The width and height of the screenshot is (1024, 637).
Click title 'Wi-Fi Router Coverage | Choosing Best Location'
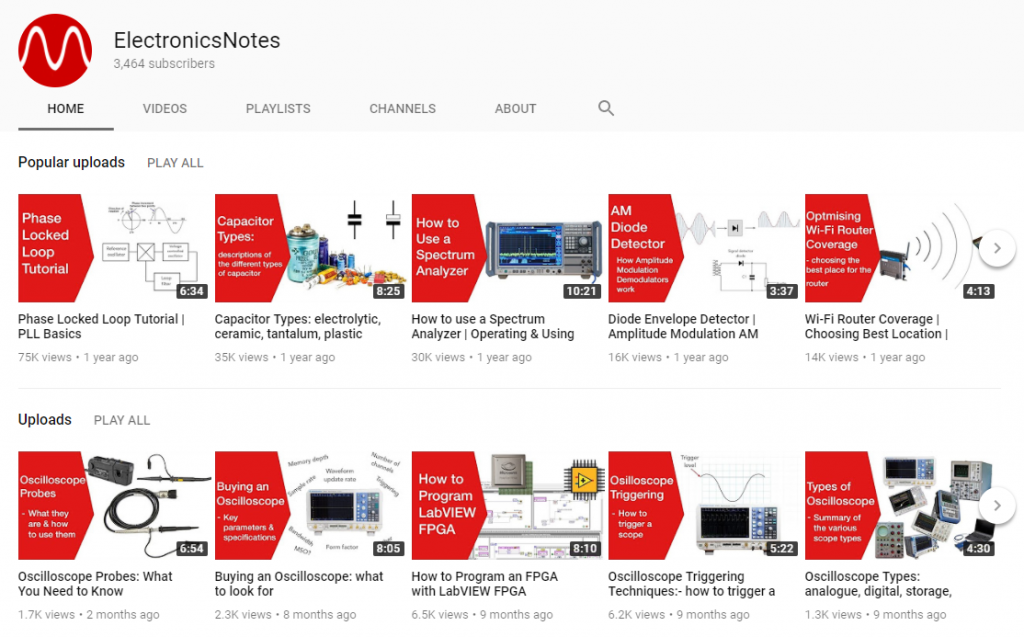[x=876, y=327]
